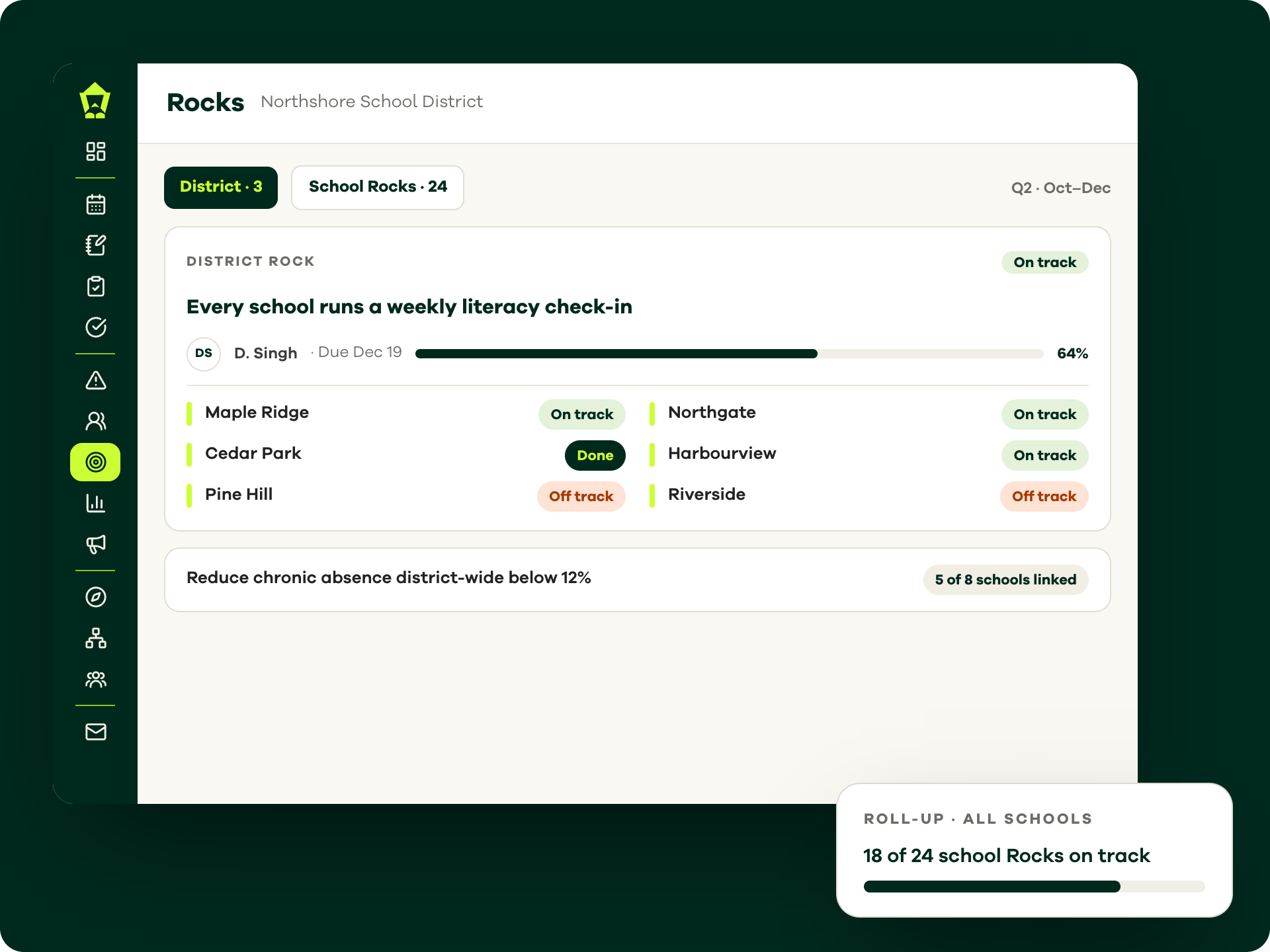The width and height of the screenshot is (1270, 952).
Task: Open the literacy check-in rock title
Action: [x=409, y=307]
